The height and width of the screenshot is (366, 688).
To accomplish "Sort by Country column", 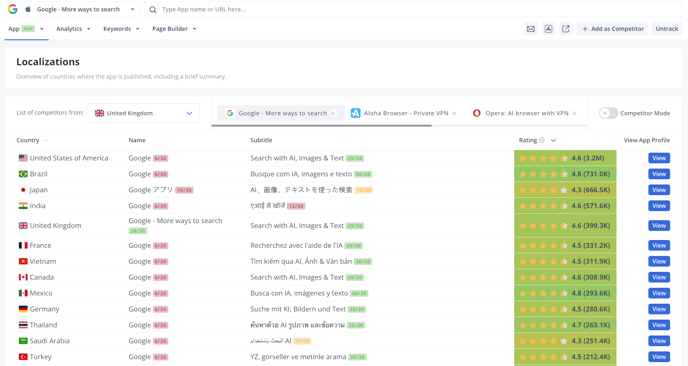I will [x=32, y=140].
